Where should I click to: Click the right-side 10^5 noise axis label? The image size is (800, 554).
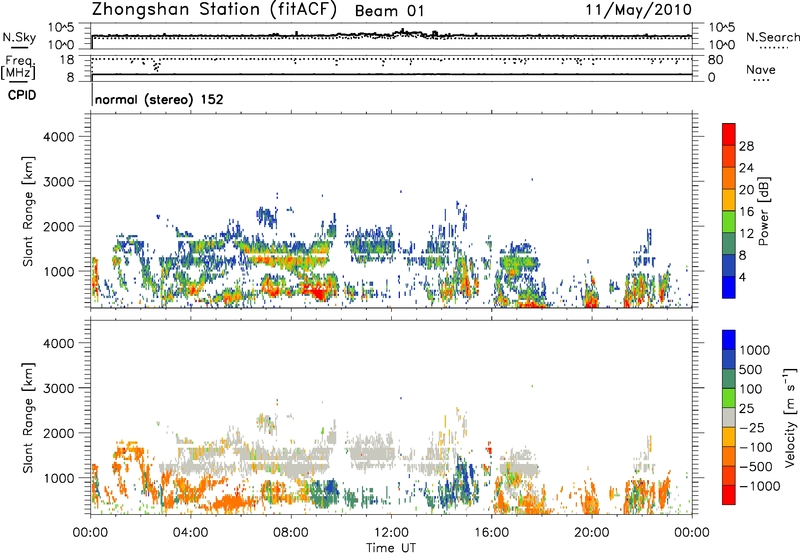(x=722, y=28)
